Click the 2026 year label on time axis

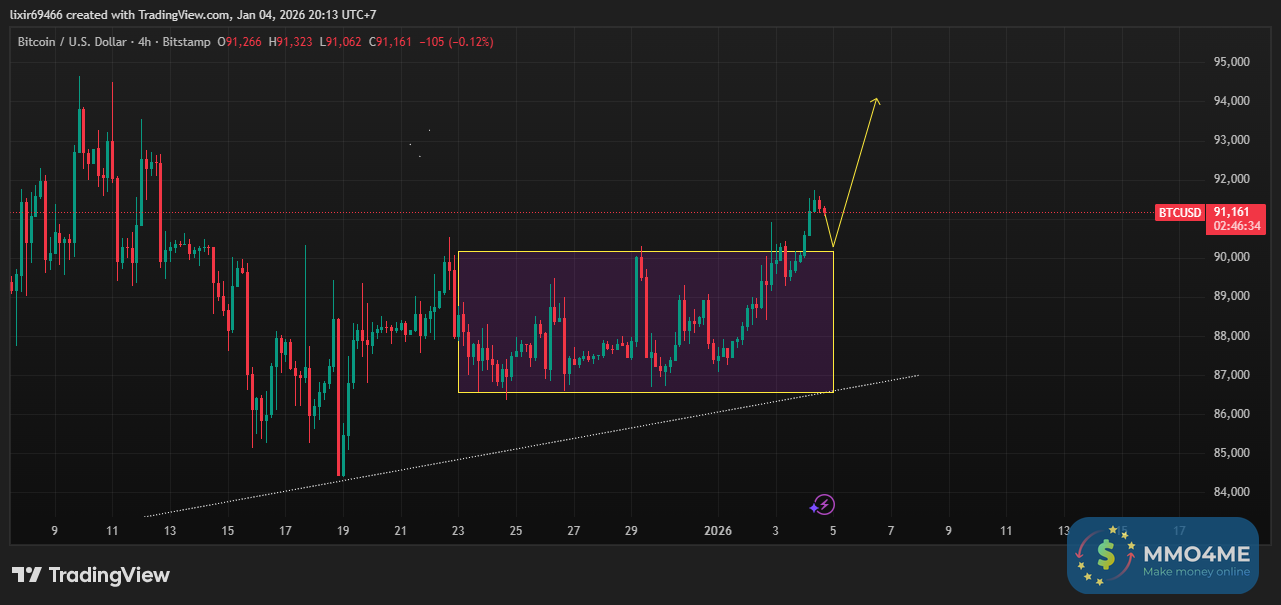[718, 531]
